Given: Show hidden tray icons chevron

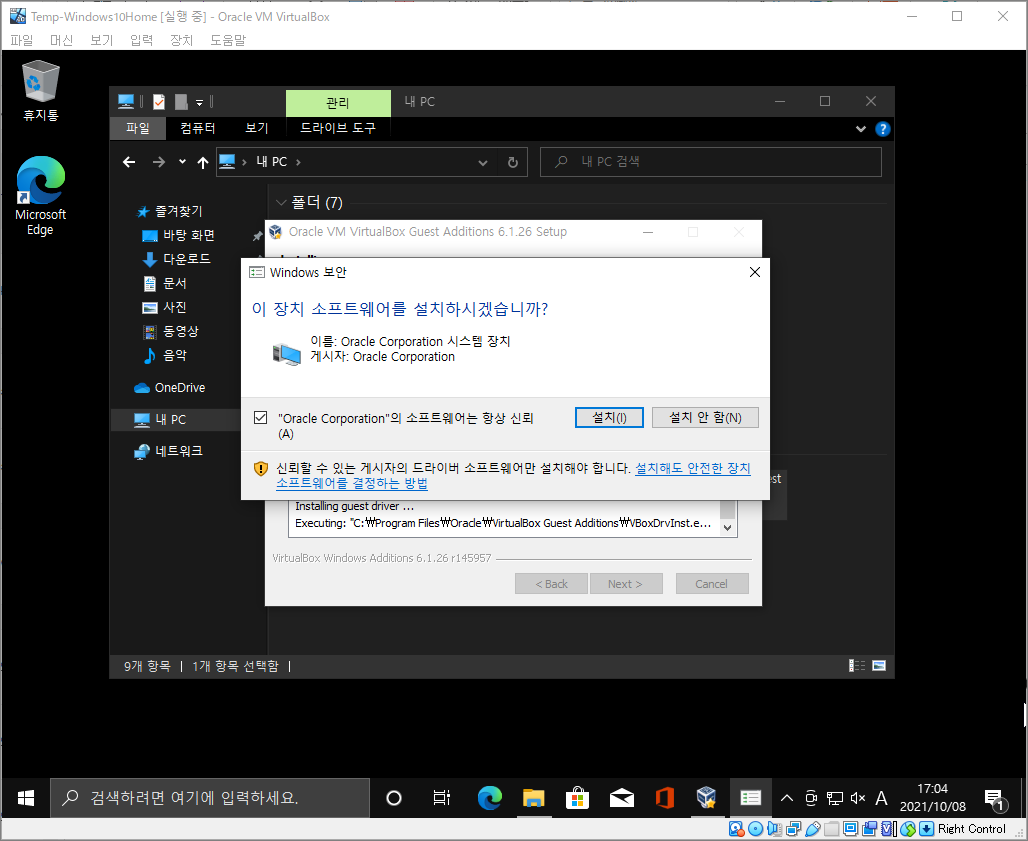Looking at the screenshot, I should pyautogui.click(x=787, y=798).
